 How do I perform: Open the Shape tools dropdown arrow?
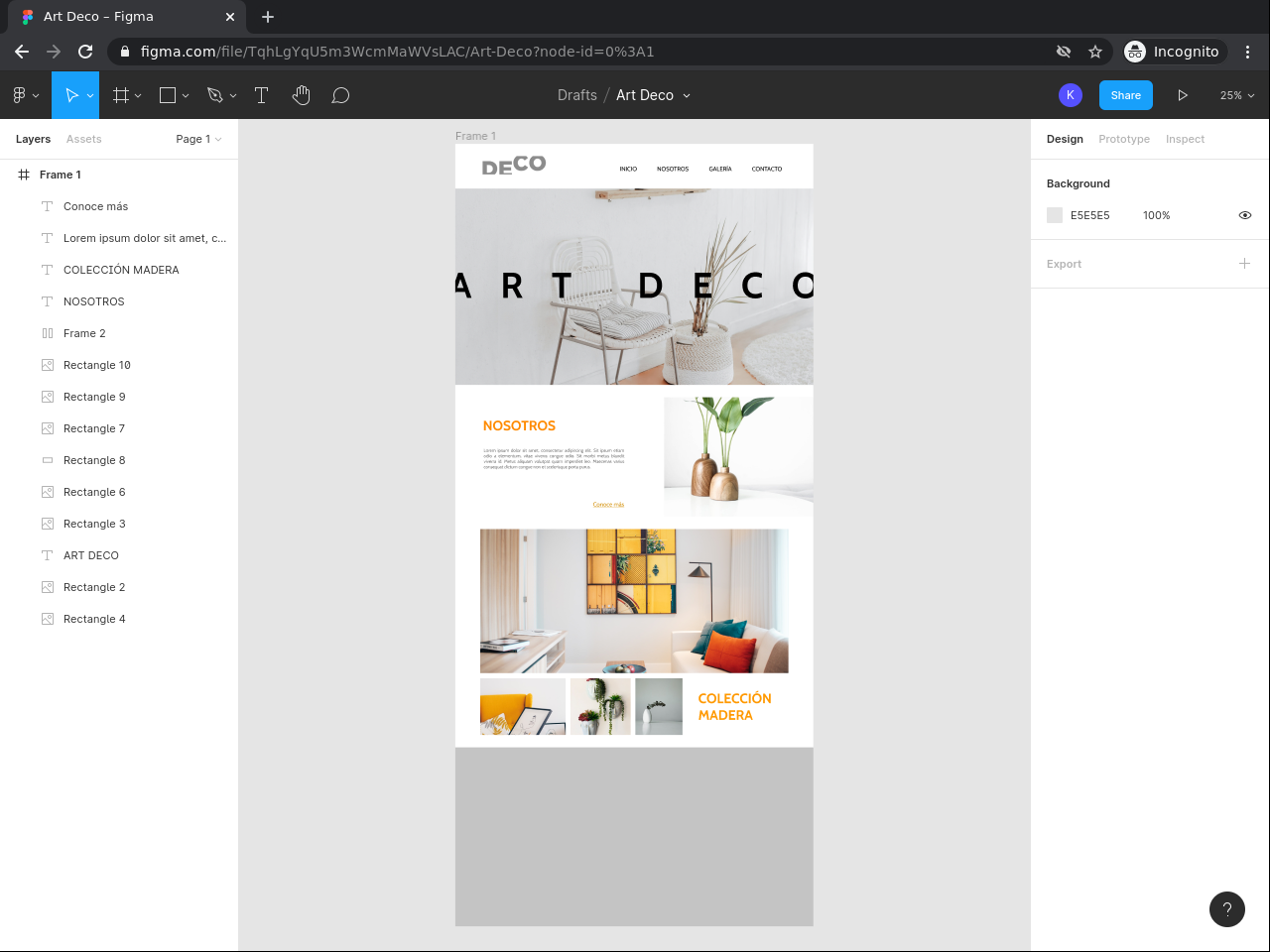(x=186, y=95)
